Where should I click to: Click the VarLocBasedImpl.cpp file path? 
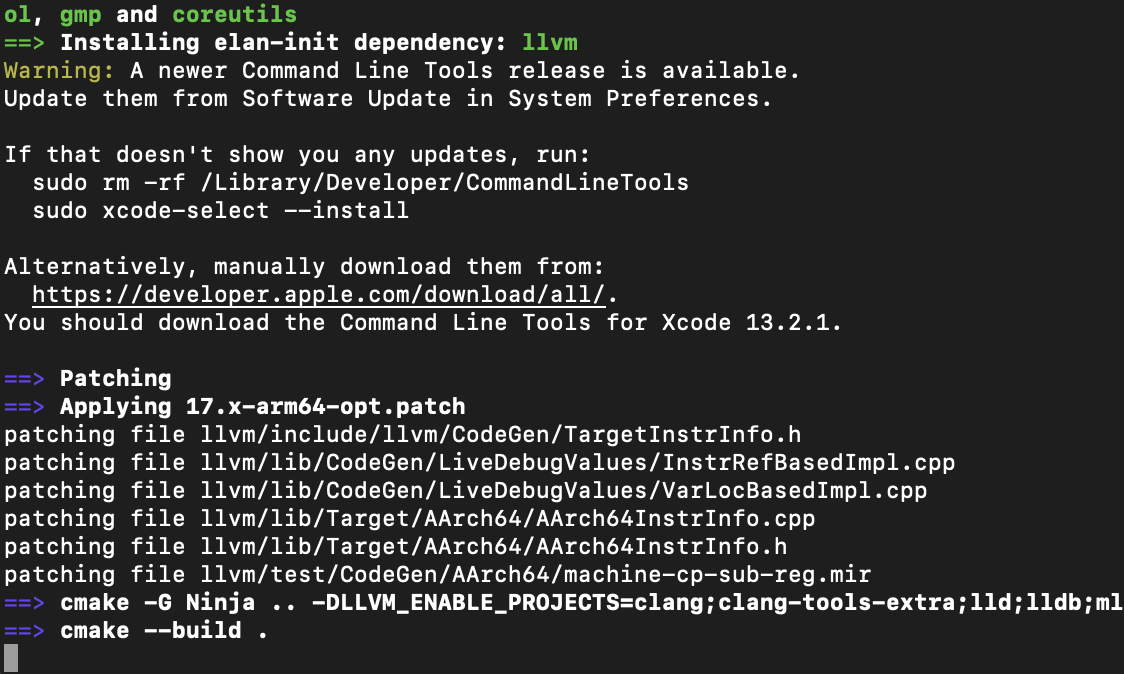click(563, 490)
